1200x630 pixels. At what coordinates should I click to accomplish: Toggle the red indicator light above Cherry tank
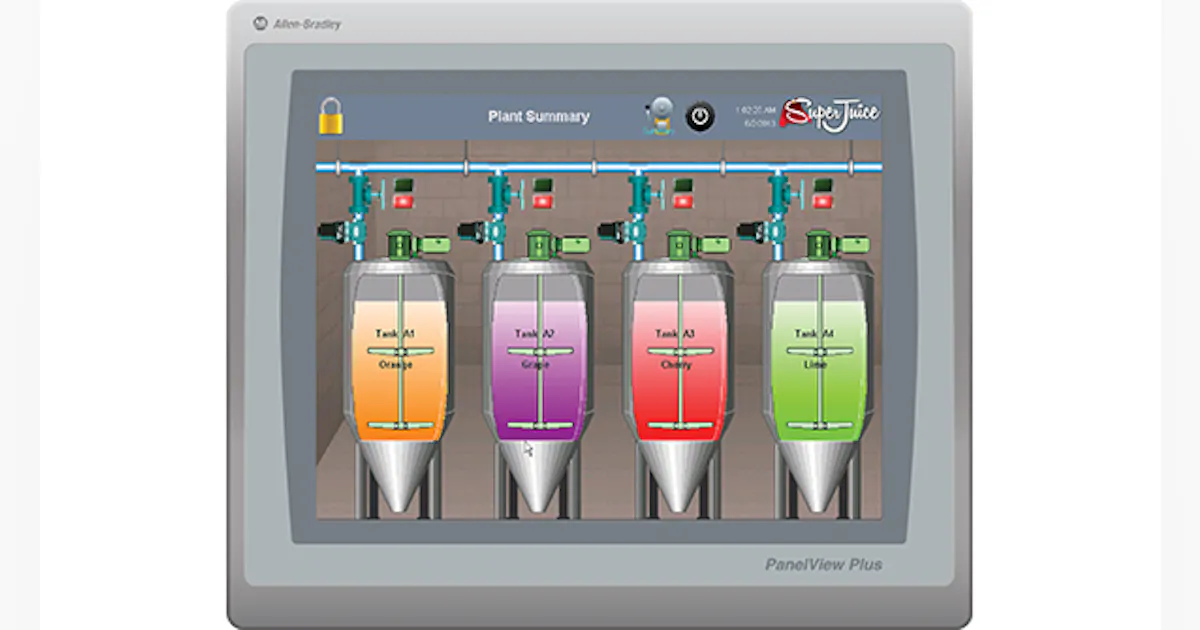click(x=683, y=201)
